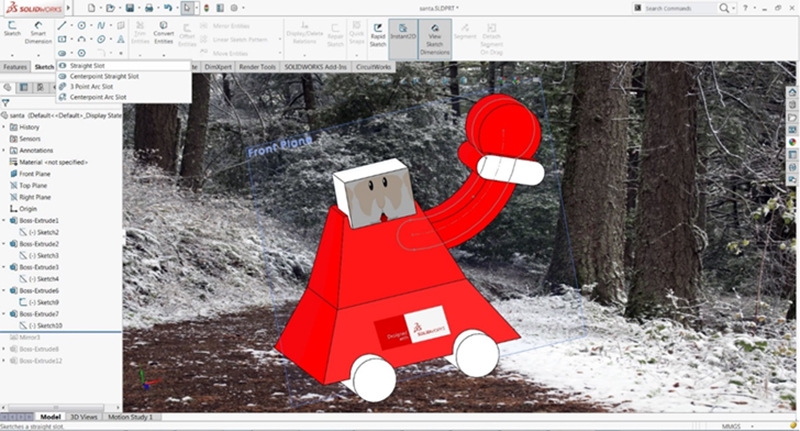Viewport: 800px width, 431px height.
Task: Click Convert Entities
Action: (x=163, y=33)
